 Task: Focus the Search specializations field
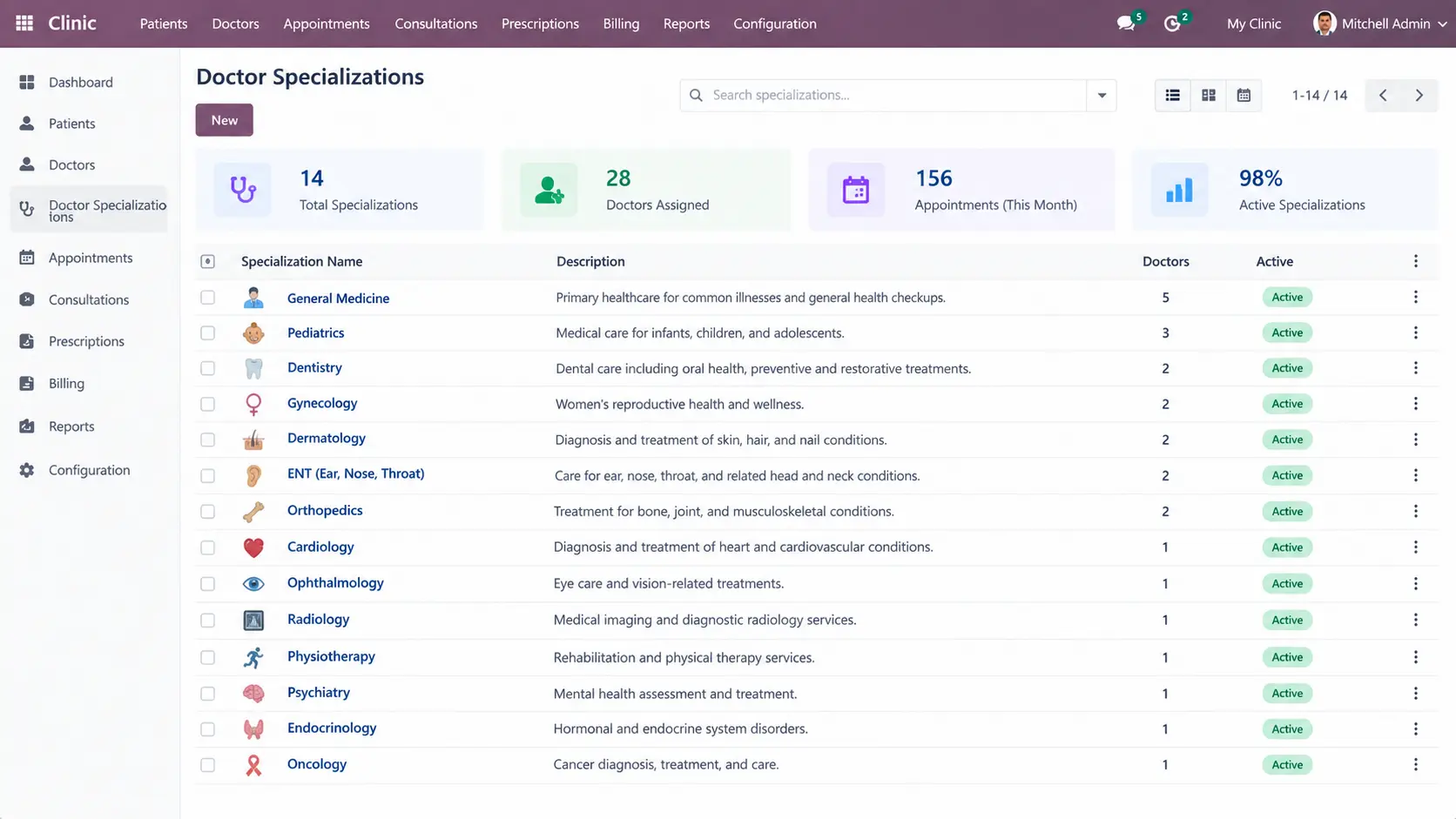[884, 95]
